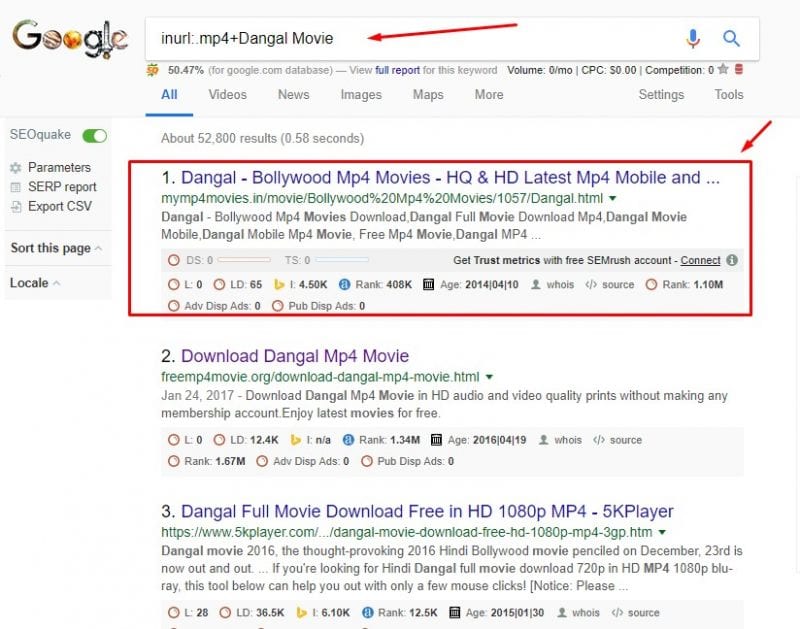
Task: Click the Bing index icon in result 1
Action: click(x=279, y=285)
